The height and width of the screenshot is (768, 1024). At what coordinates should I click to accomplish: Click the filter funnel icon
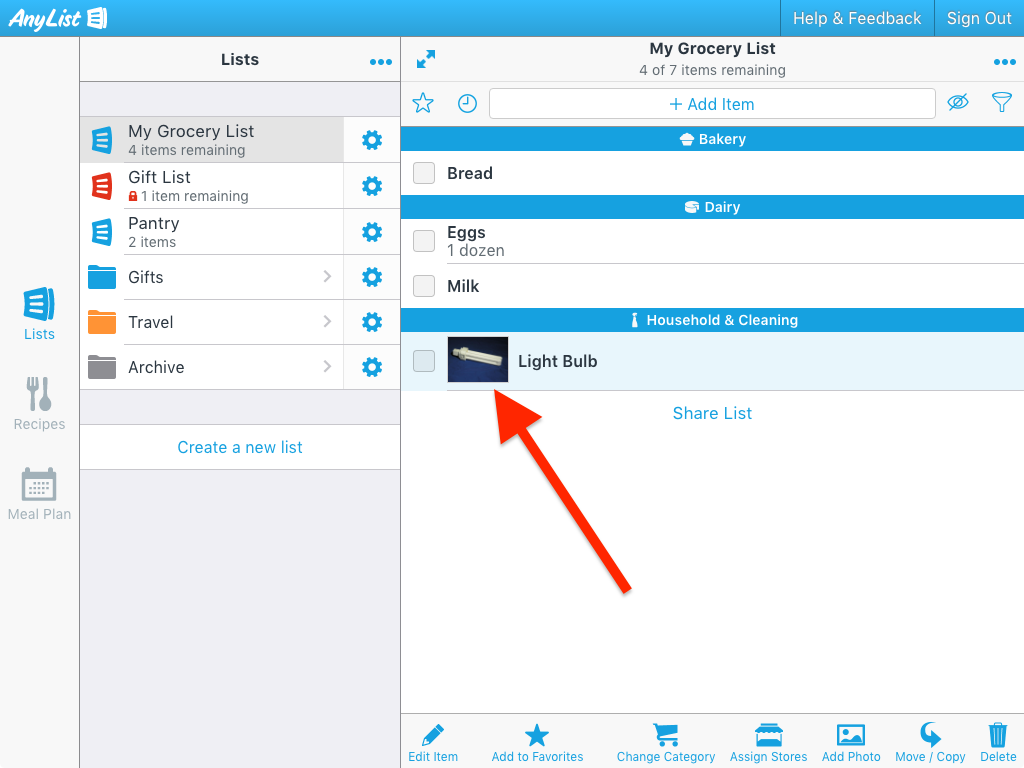[1001, 102]
